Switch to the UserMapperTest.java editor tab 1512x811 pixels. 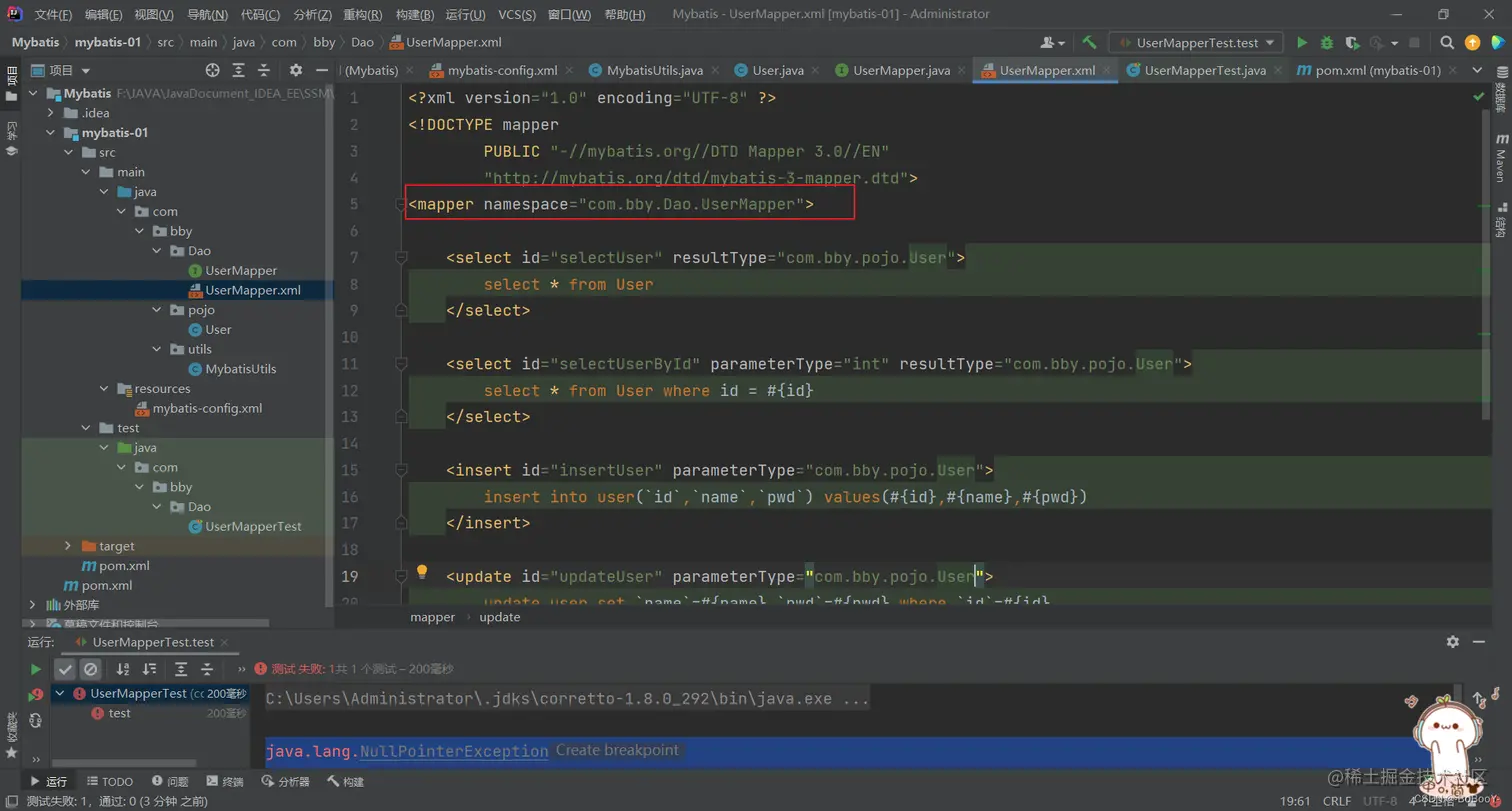pyautogui.click(x=1205, y=71)
